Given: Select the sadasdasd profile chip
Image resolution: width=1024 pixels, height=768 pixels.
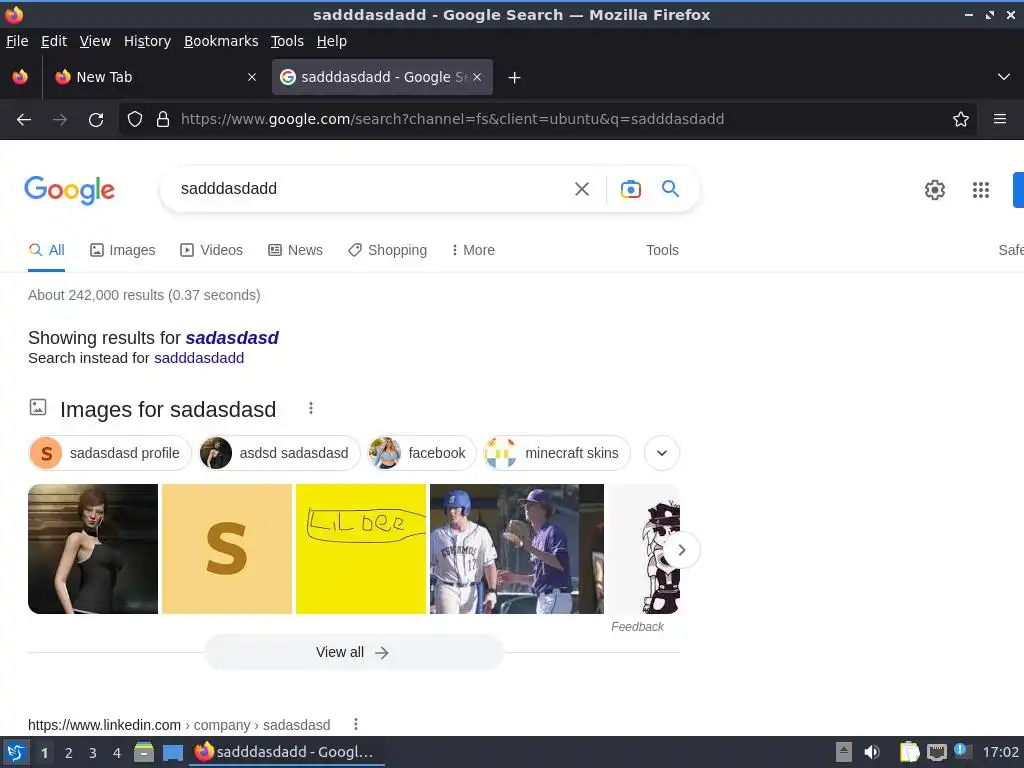Looking at the screenshot, I should 110,453.
